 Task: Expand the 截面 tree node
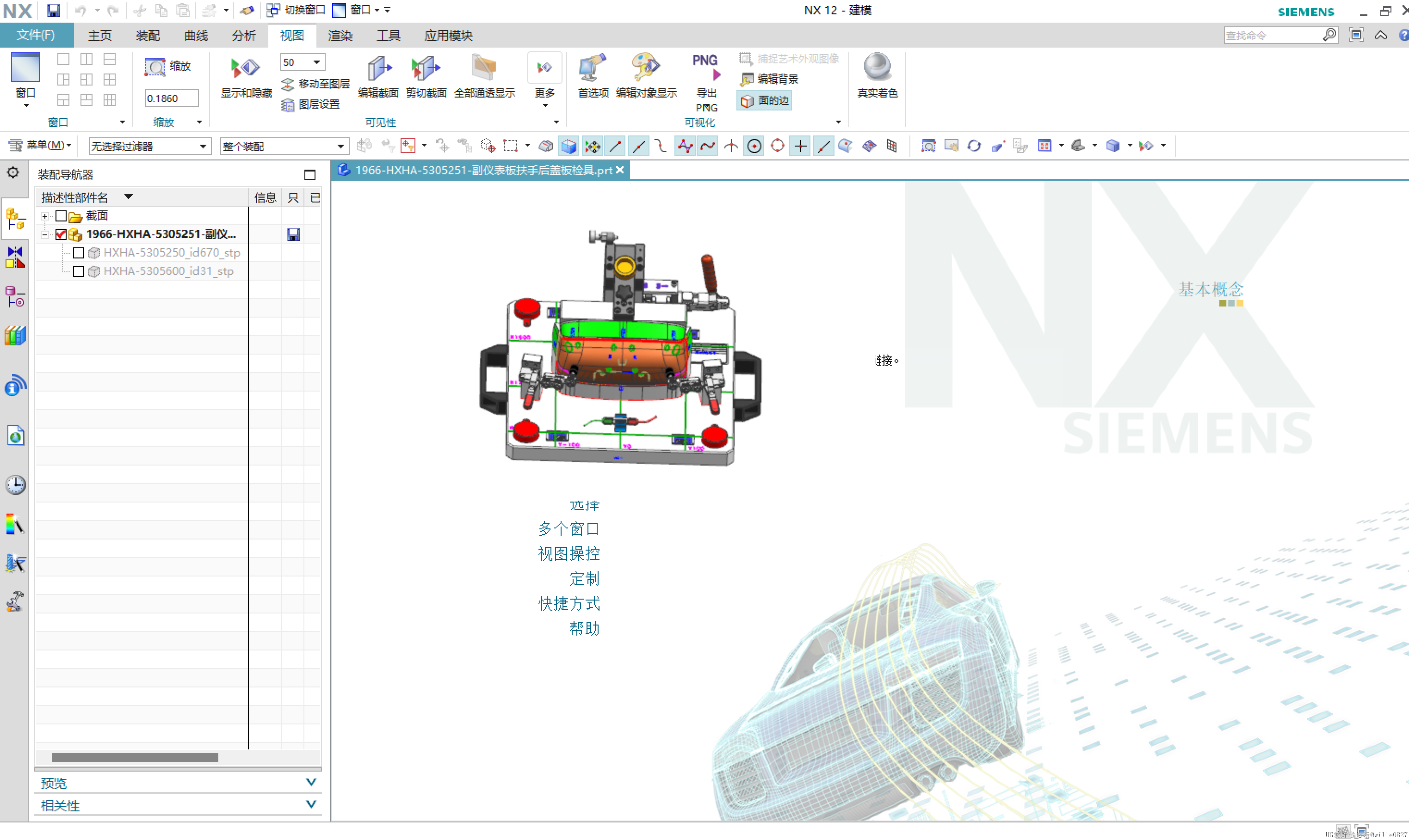point(45,216)
